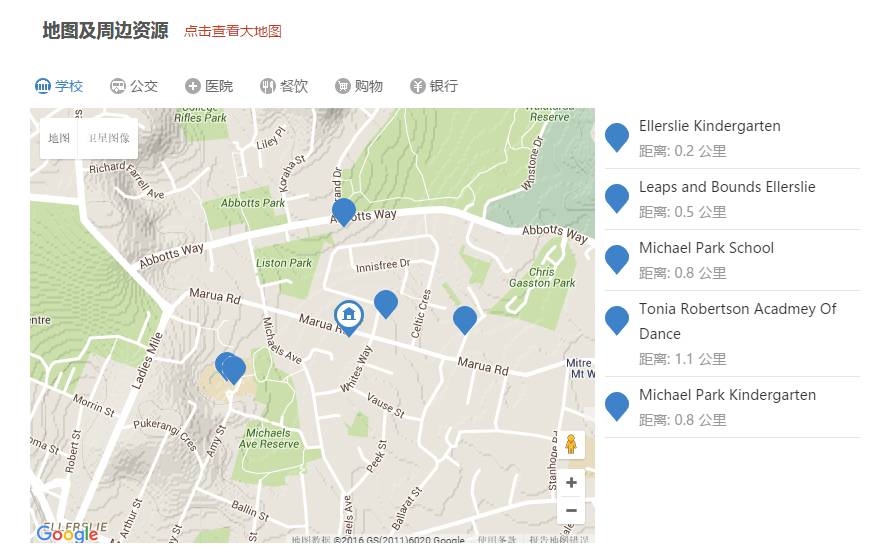Switch to the 餐饮 category tab
877x556 pixels.
point(284,86)
